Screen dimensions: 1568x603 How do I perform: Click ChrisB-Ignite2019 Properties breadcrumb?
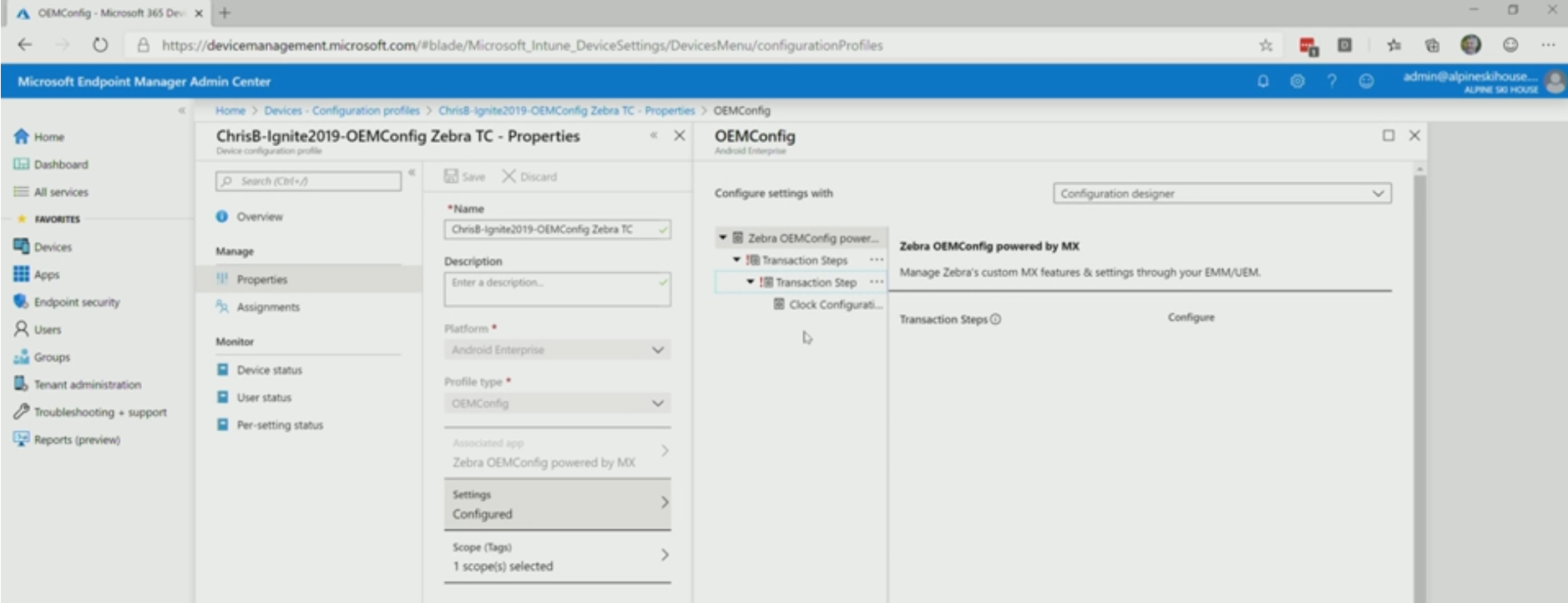point(566,110)
